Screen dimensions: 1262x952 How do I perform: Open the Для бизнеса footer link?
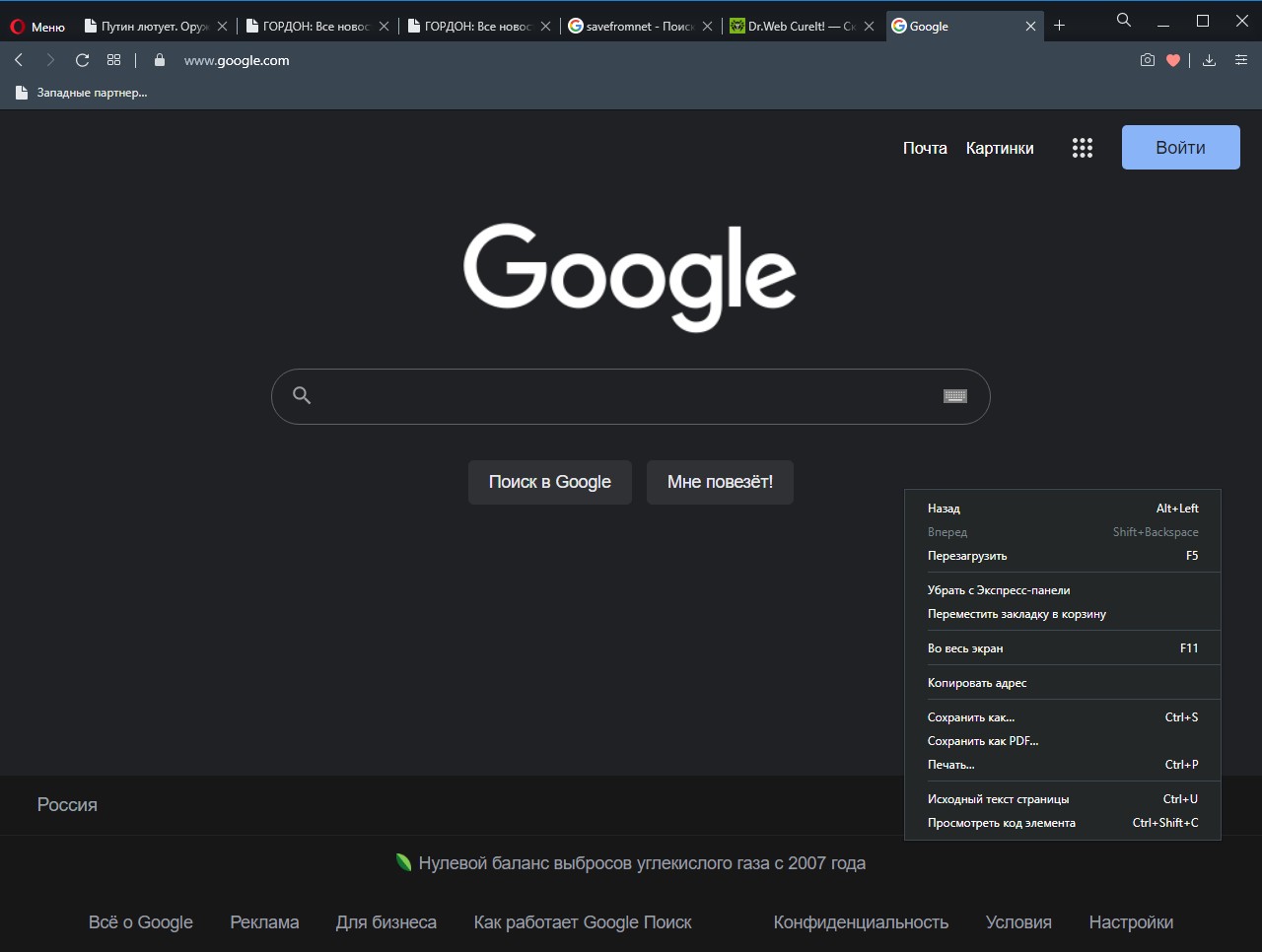pyautogui.click(x=386, y=922)
